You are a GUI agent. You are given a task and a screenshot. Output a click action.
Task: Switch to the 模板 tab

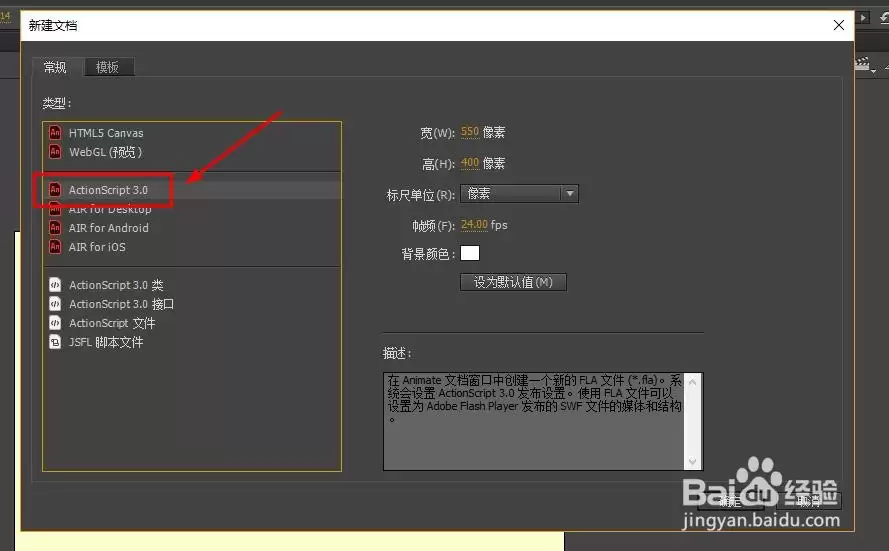tap(108, 67)
